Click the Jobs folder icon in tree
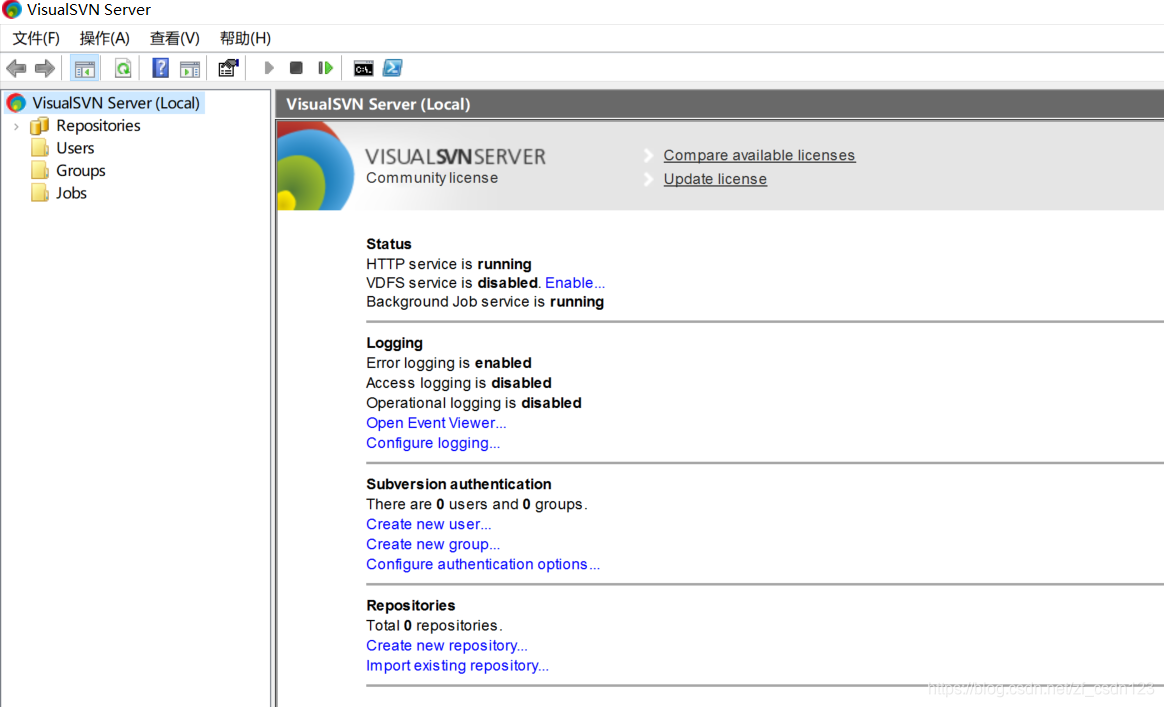The image size is (1164, 707). click(x=40, y=192)
